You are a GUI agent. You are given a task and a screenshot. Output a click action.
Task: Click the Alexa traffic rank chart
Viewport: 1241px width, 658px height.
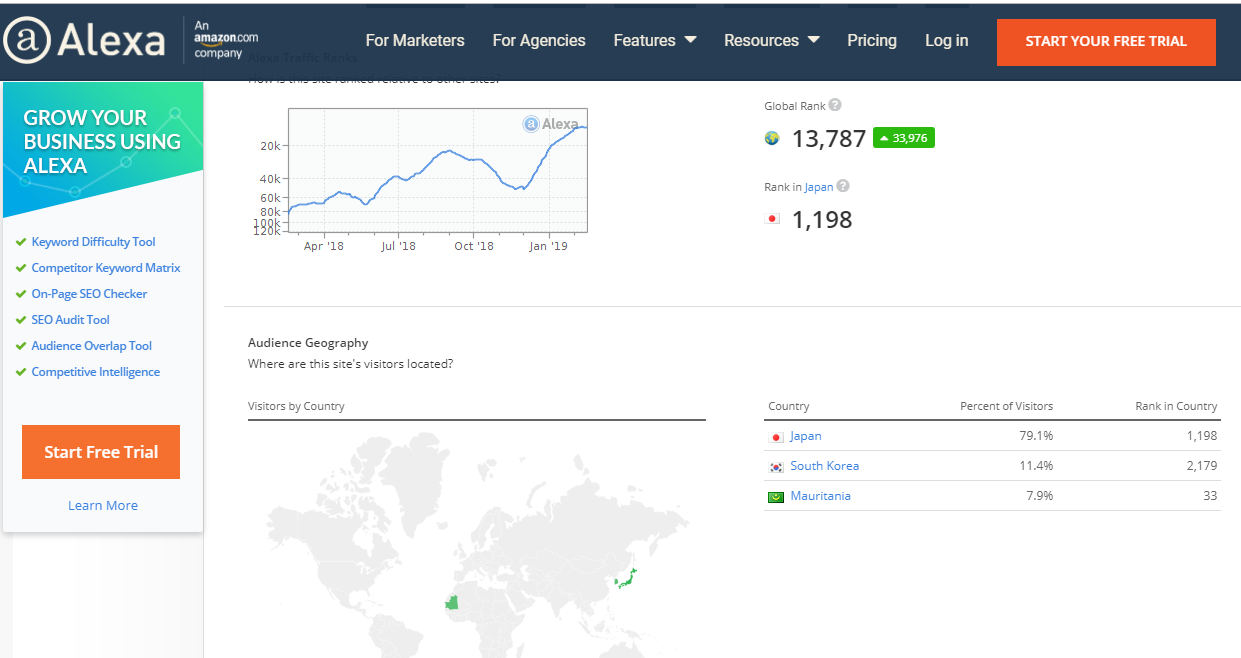[437, 172]
